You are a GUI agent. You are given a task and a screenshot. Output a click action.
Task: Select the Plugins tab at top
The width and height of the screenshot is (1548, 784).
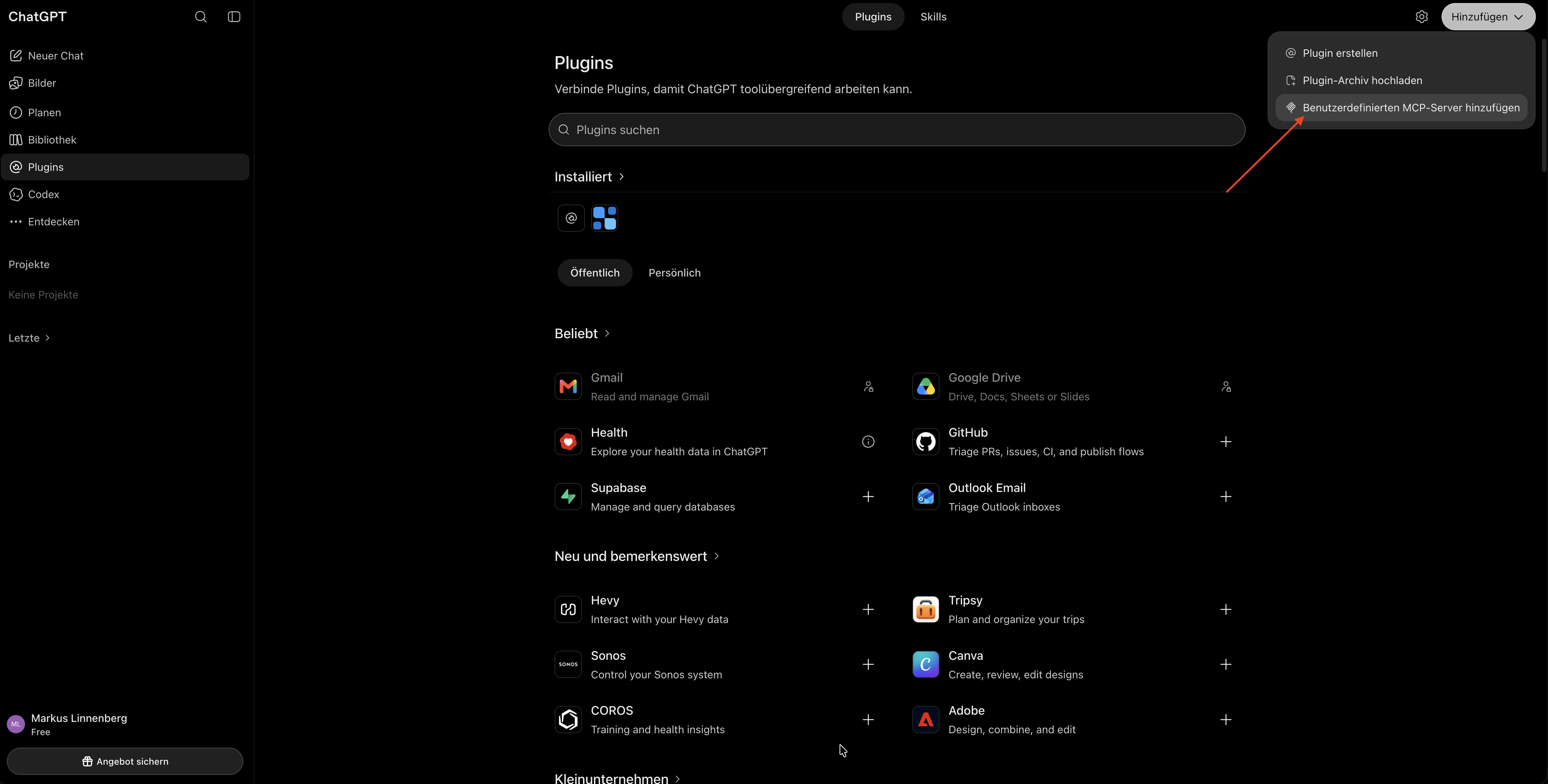[873, 17]
